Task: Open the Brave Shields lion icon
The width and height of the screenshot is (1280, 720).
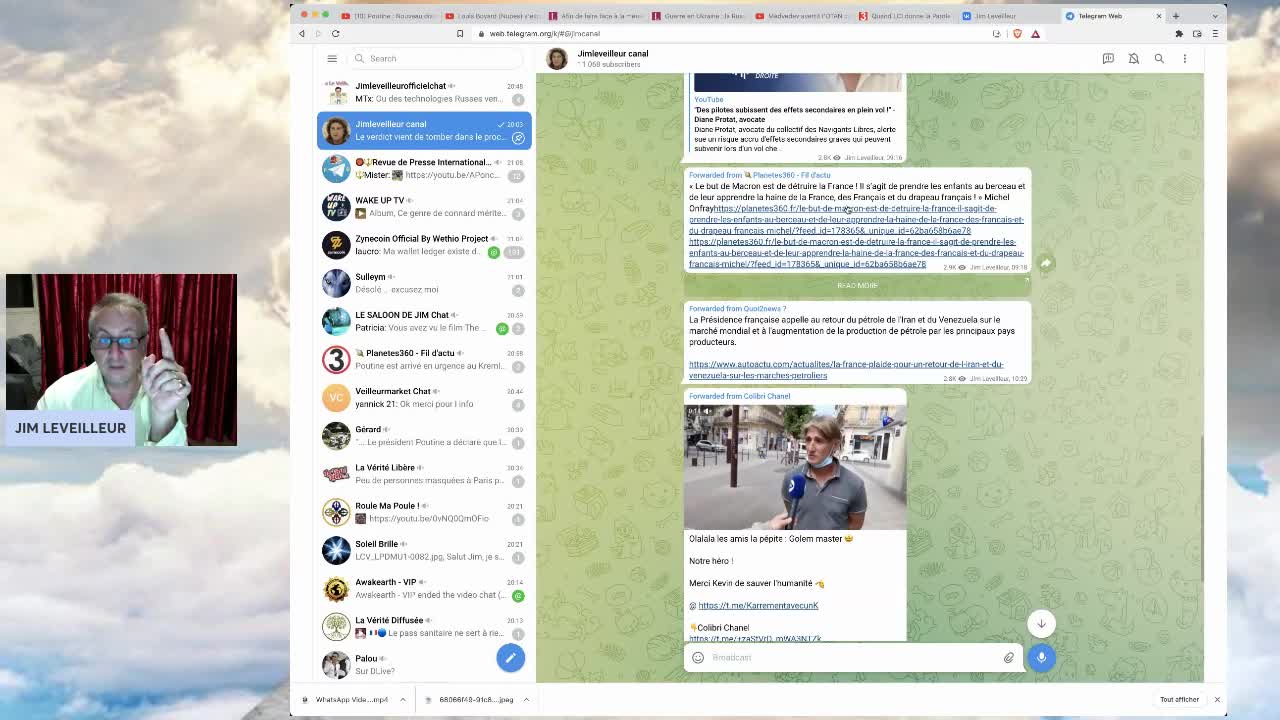Action: 1017,34
